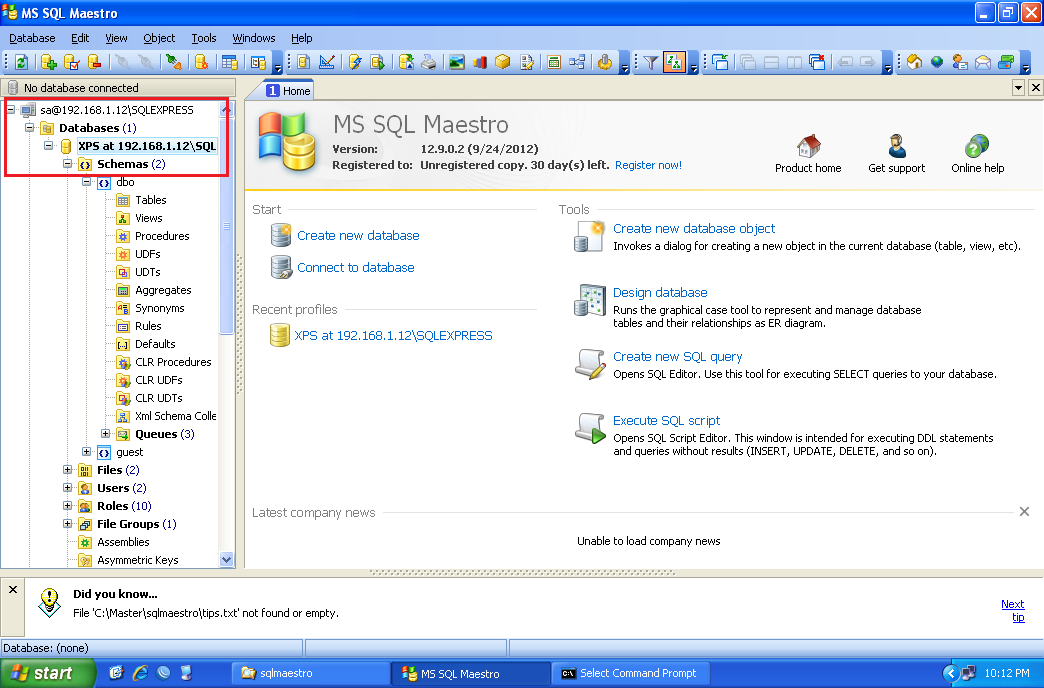Click the green plug connection toolbar icon
The image size is (1044, 688).
pos(174,63)
